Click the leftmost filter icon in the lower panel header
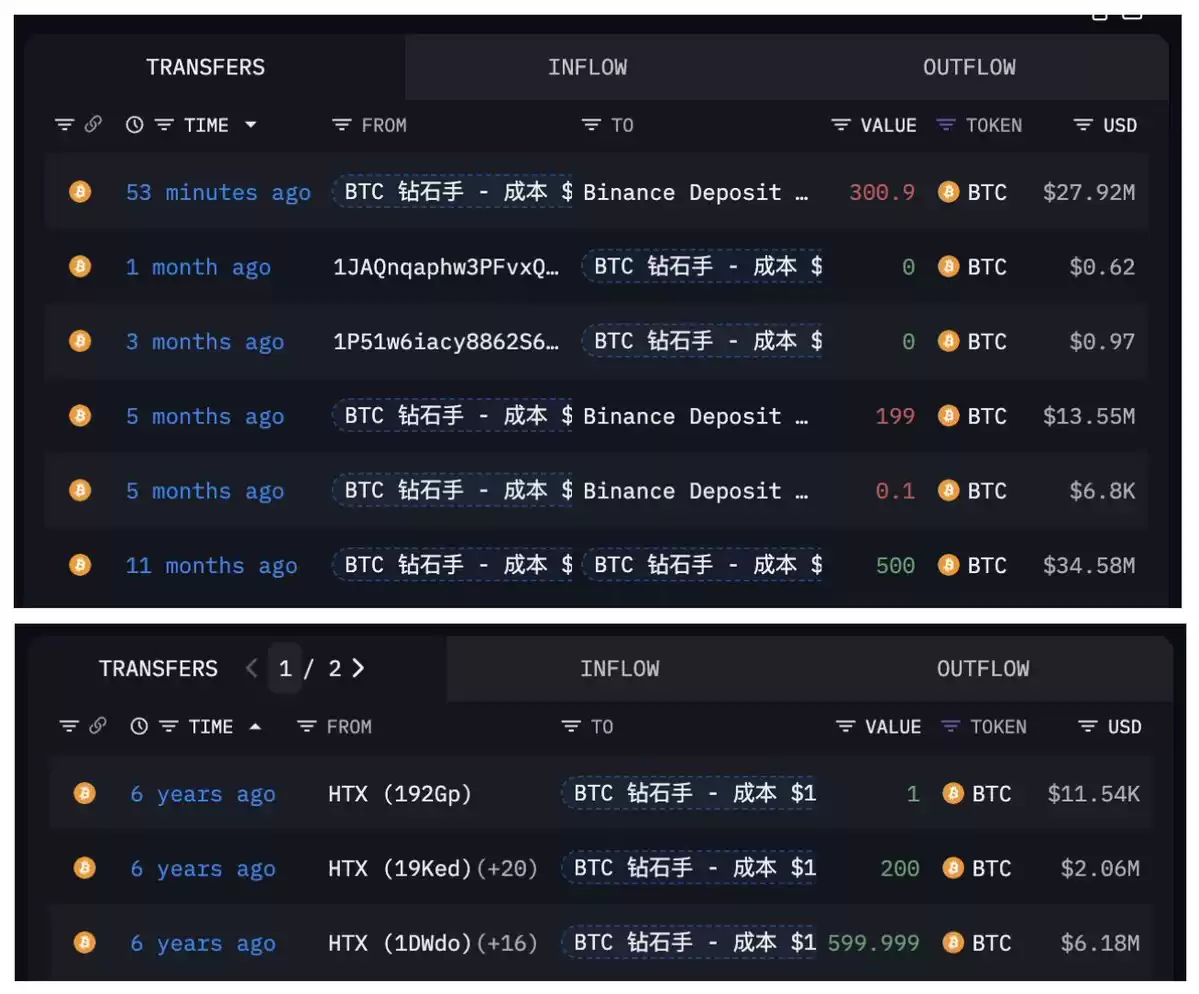Viewport: 1199px width, 994px height. (x=69, y=726)
